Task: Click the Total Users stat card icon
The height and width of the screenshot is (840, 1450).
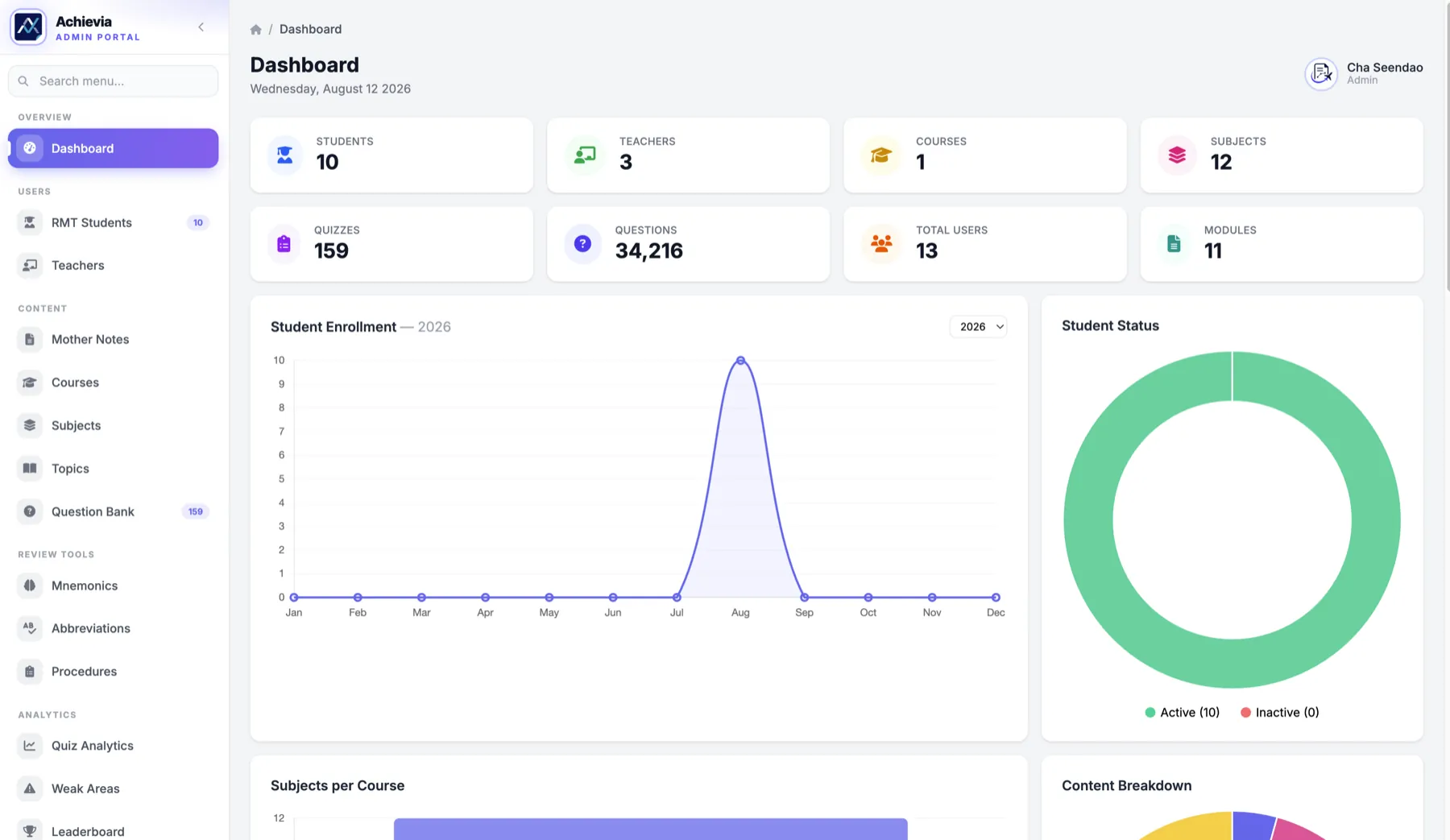Action: tap(881, 243)
